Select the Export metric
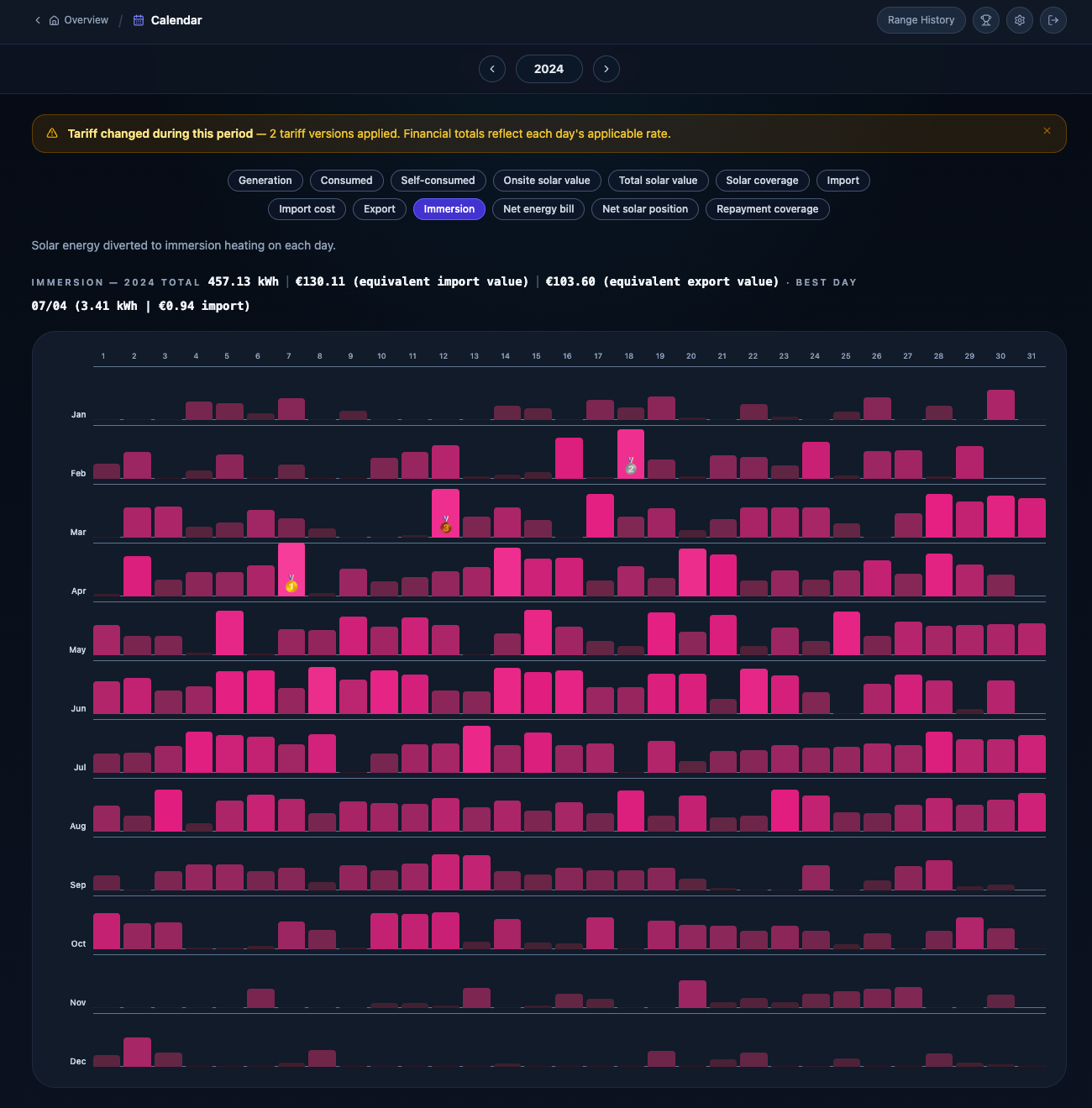Screen dimensions: 1092x1108 tap(380, 209)
